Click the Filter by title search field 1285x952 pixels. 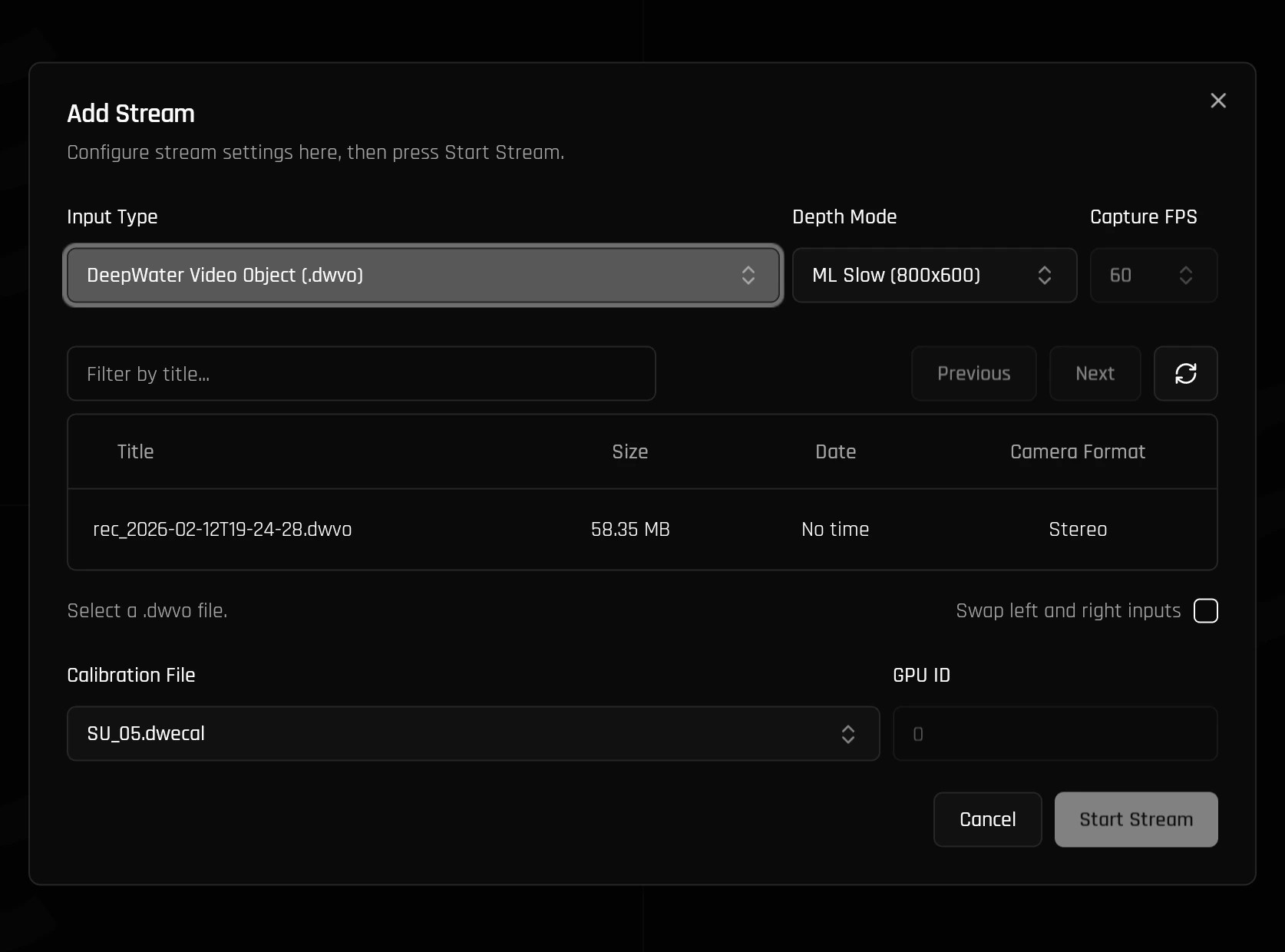point(361,374)
